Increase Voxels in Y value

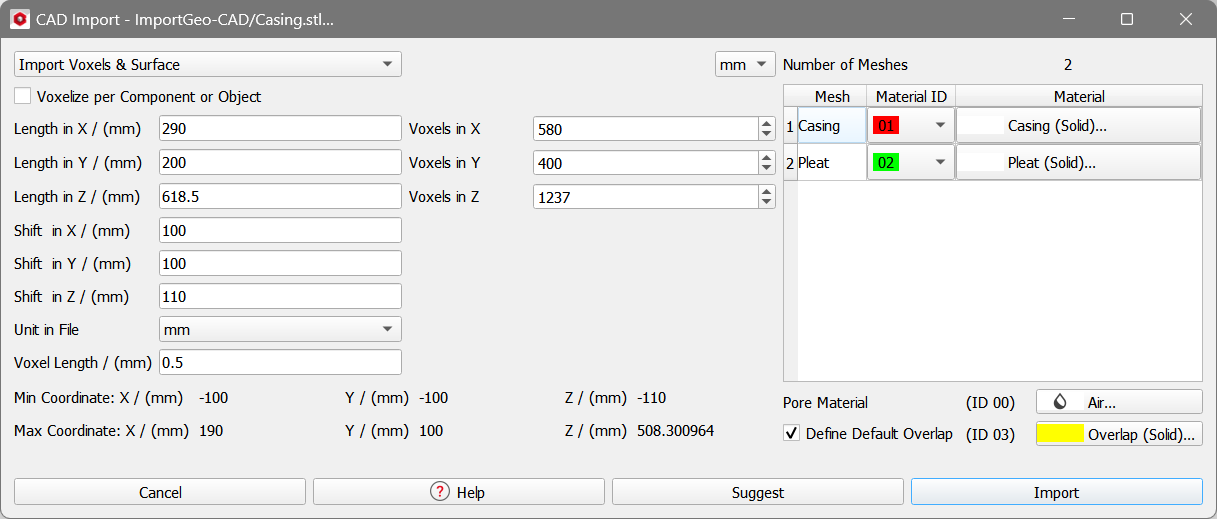[x=767, y=157]
